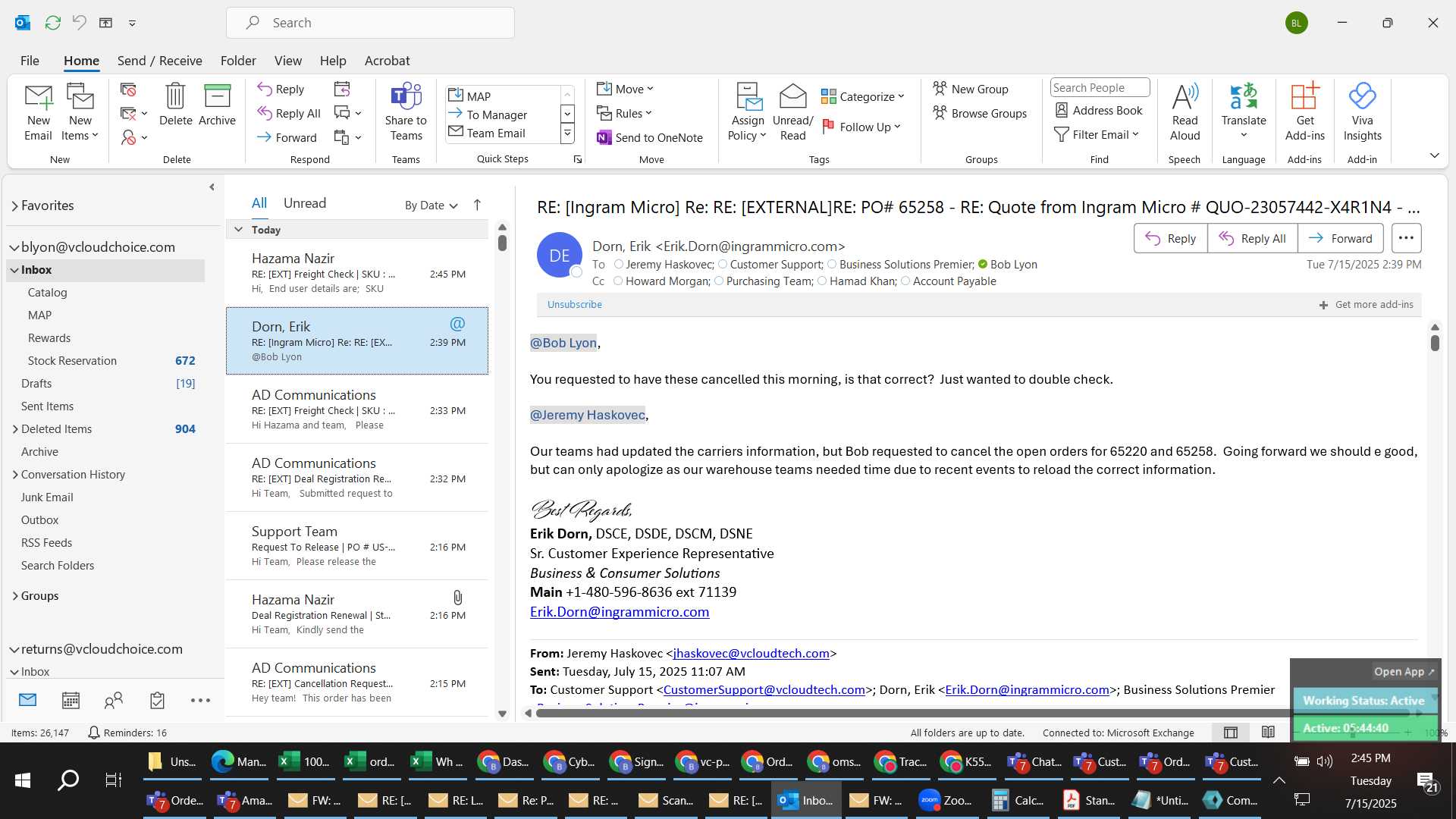The image size is (1456, 819).
Task: Open the Address Book
Action: [x=1099, y=110]
